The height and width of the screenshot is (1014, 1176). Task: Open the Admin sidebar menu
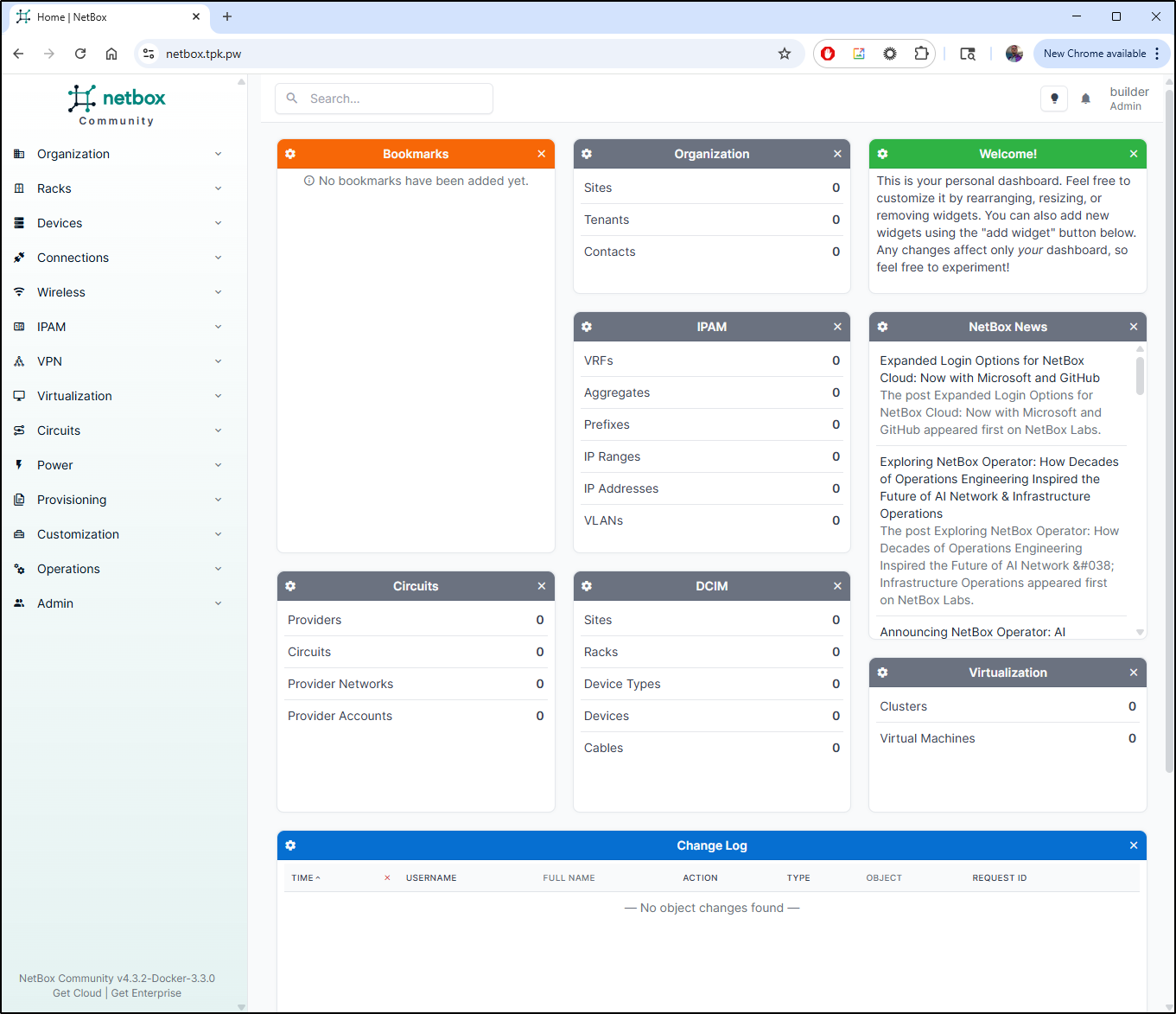(118, 603)
